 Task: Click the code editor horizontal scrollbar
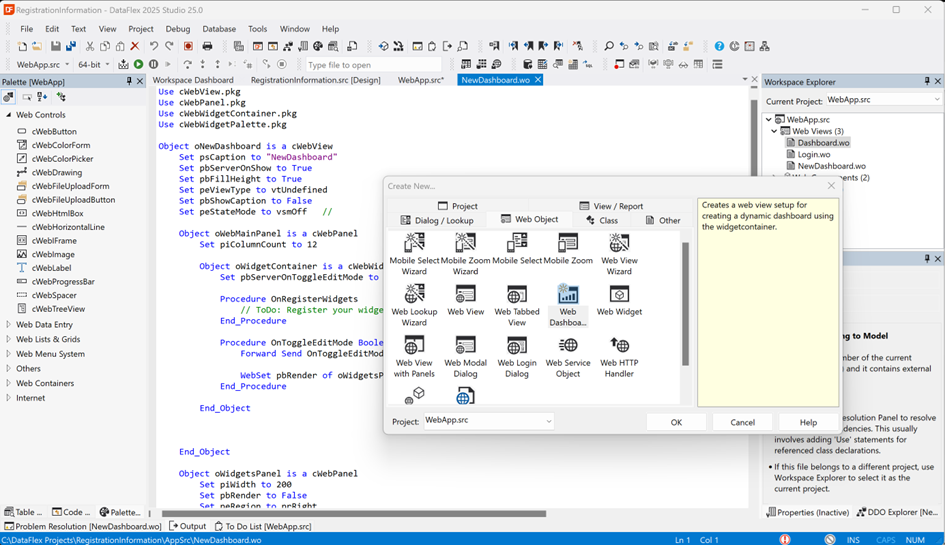click(354, 514)
